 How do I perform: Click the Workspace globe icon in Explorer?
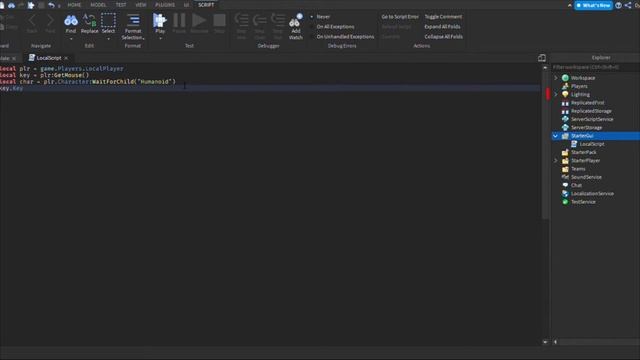tap(565, 78)
